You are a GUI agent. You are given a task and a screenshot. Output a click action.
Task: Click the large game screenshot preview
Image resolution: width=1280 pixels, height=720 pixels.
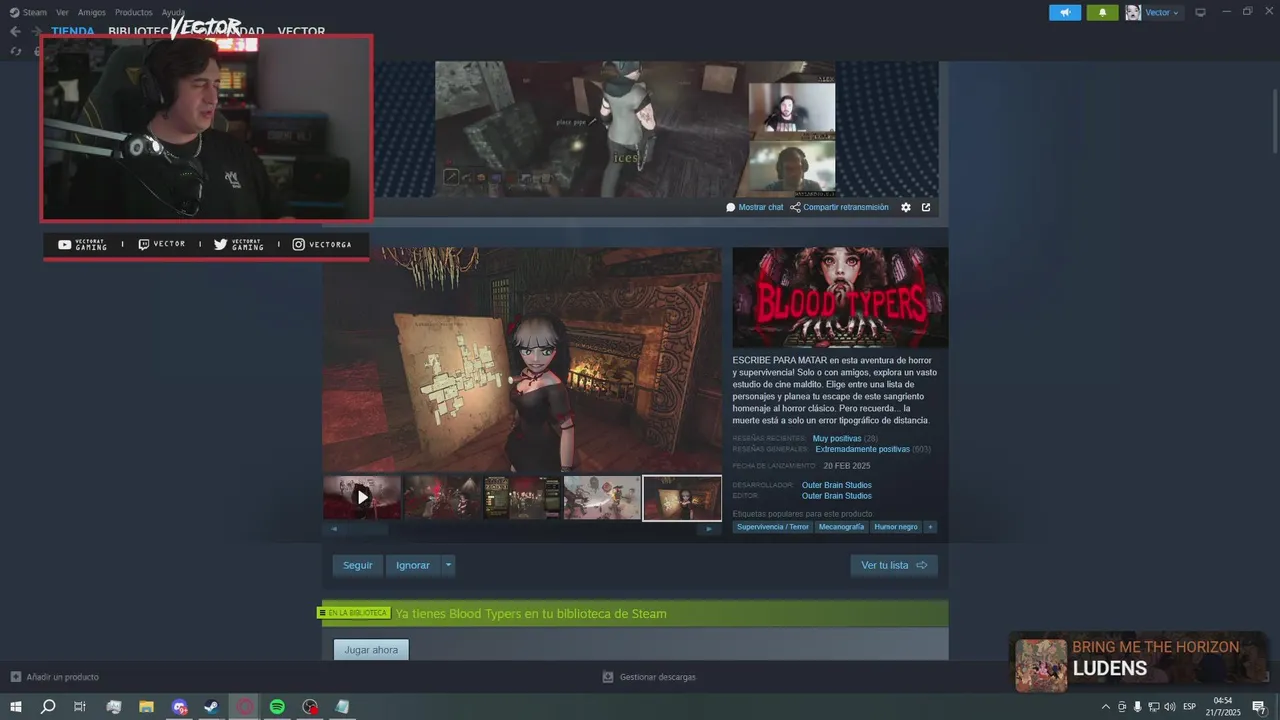tap(521, 360)
